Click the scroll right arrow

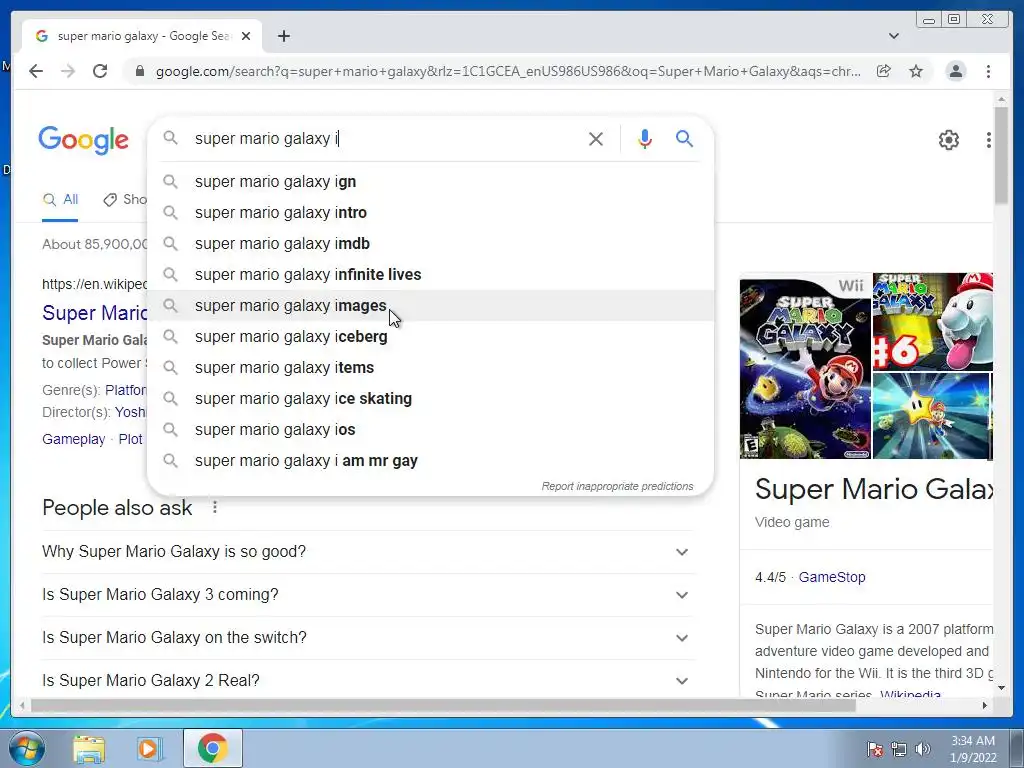(x=985, y=705)
